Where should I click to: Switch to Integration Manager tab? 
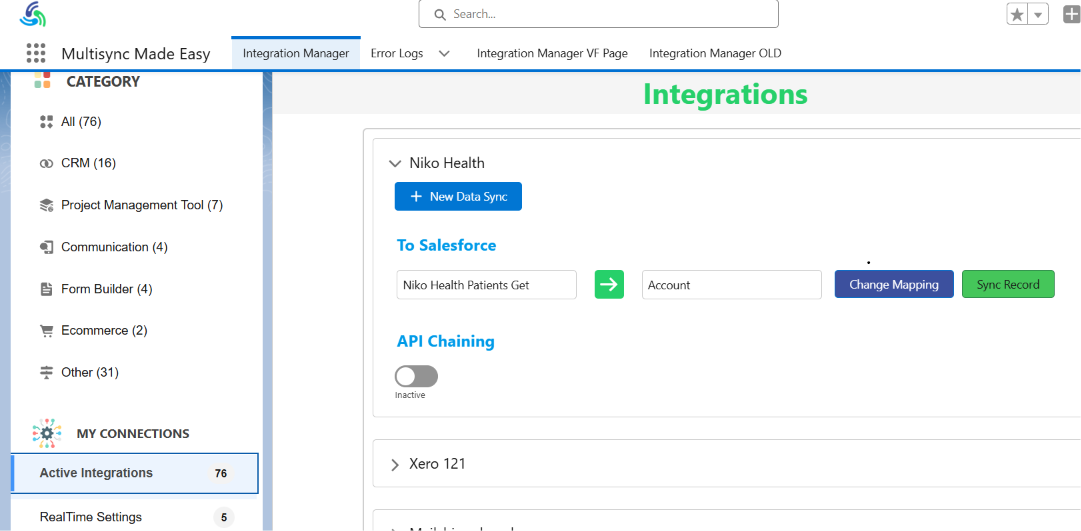tap(296, 53)
